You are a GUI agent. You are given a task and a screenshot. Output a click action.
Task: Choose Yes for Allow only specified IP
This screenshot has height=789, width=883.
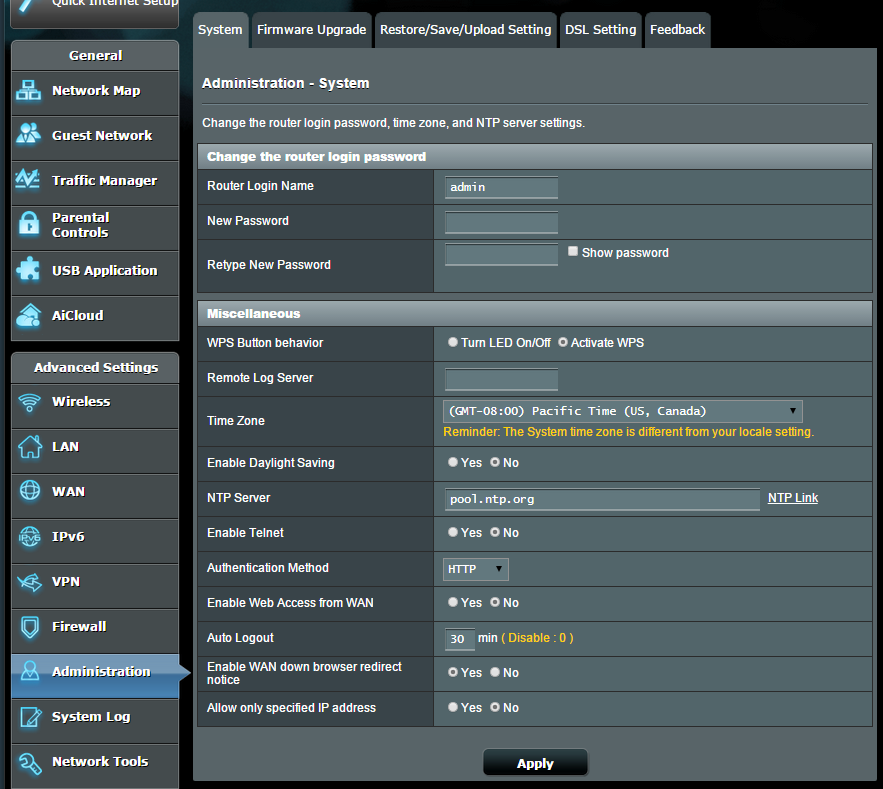(453, 707)
